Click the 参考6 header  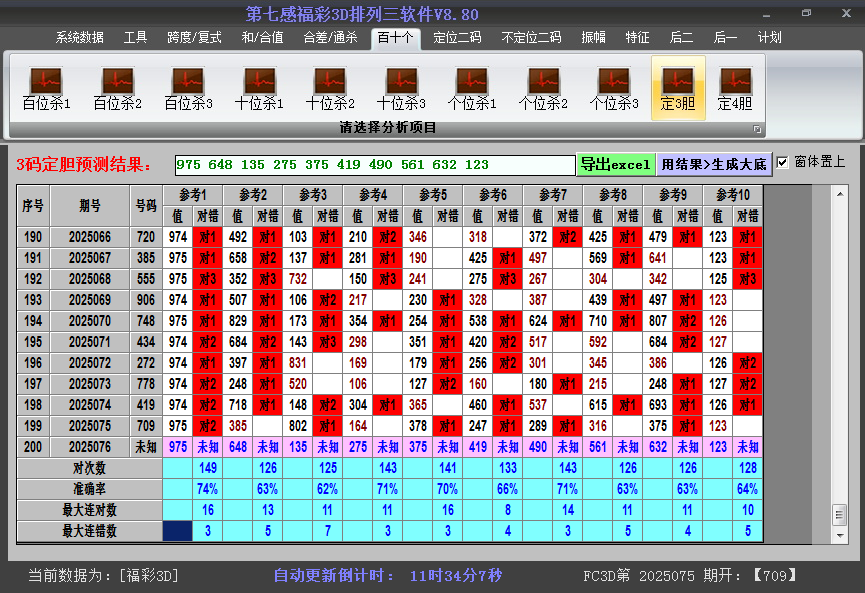point(493,195)
